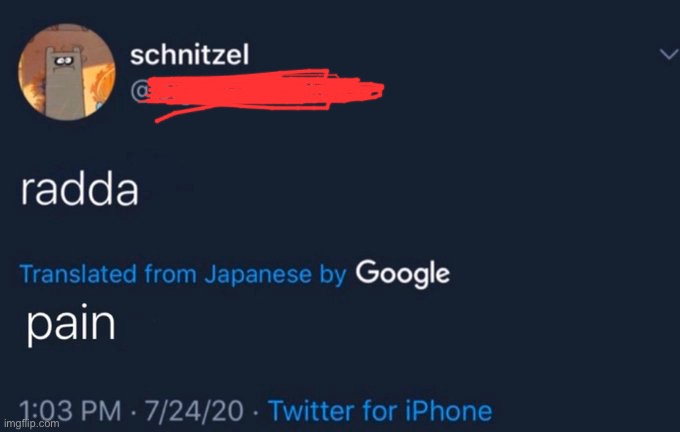
Task: Click the word "Japanese" in the label
Action: pyautogui.click(x=255, y=272)
